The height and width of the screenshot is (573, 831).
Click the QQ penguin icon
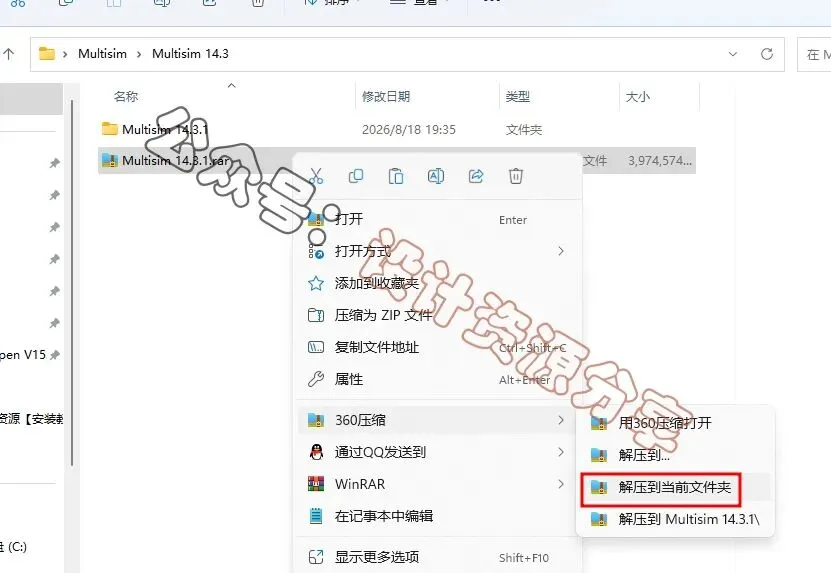(x=316, y=452)
